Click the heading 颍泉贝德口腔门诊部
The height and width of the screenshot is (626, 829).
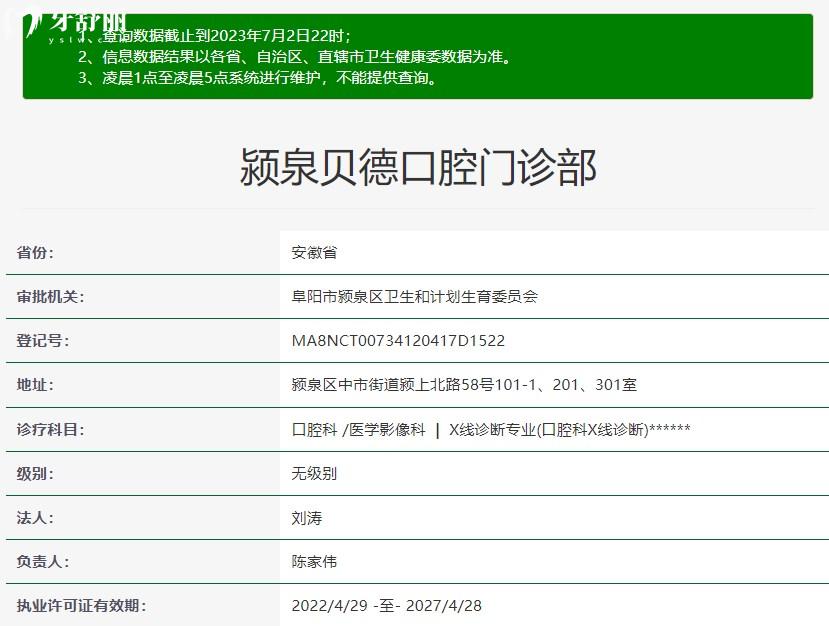click(418, 168)
